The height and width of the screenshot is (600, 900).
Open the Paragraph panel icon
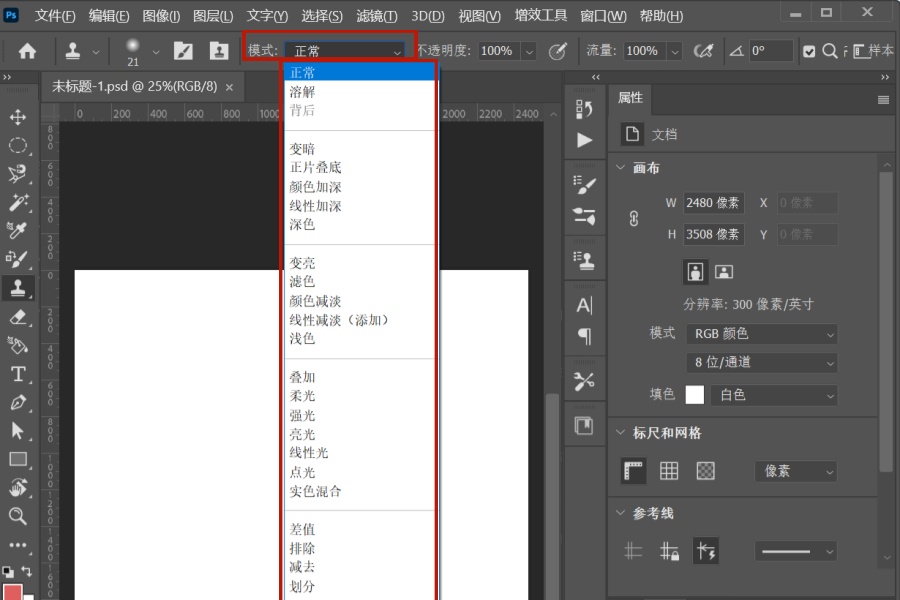(584, 336)
